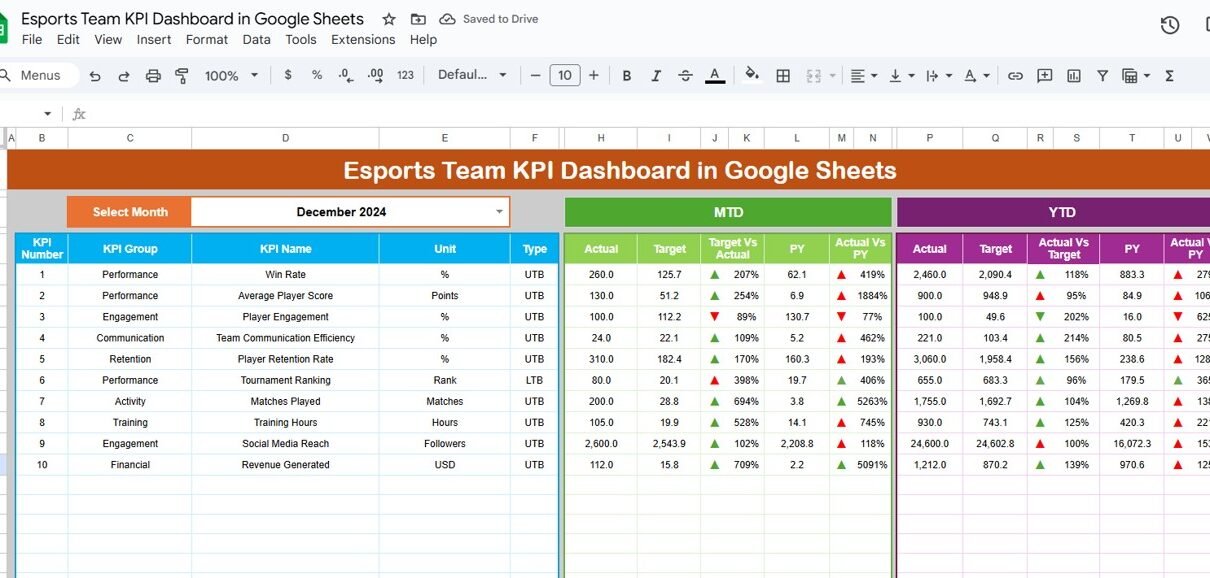Open the Format menu
The width and height of the screenshot is (1210, 578).
click(207, 40)
